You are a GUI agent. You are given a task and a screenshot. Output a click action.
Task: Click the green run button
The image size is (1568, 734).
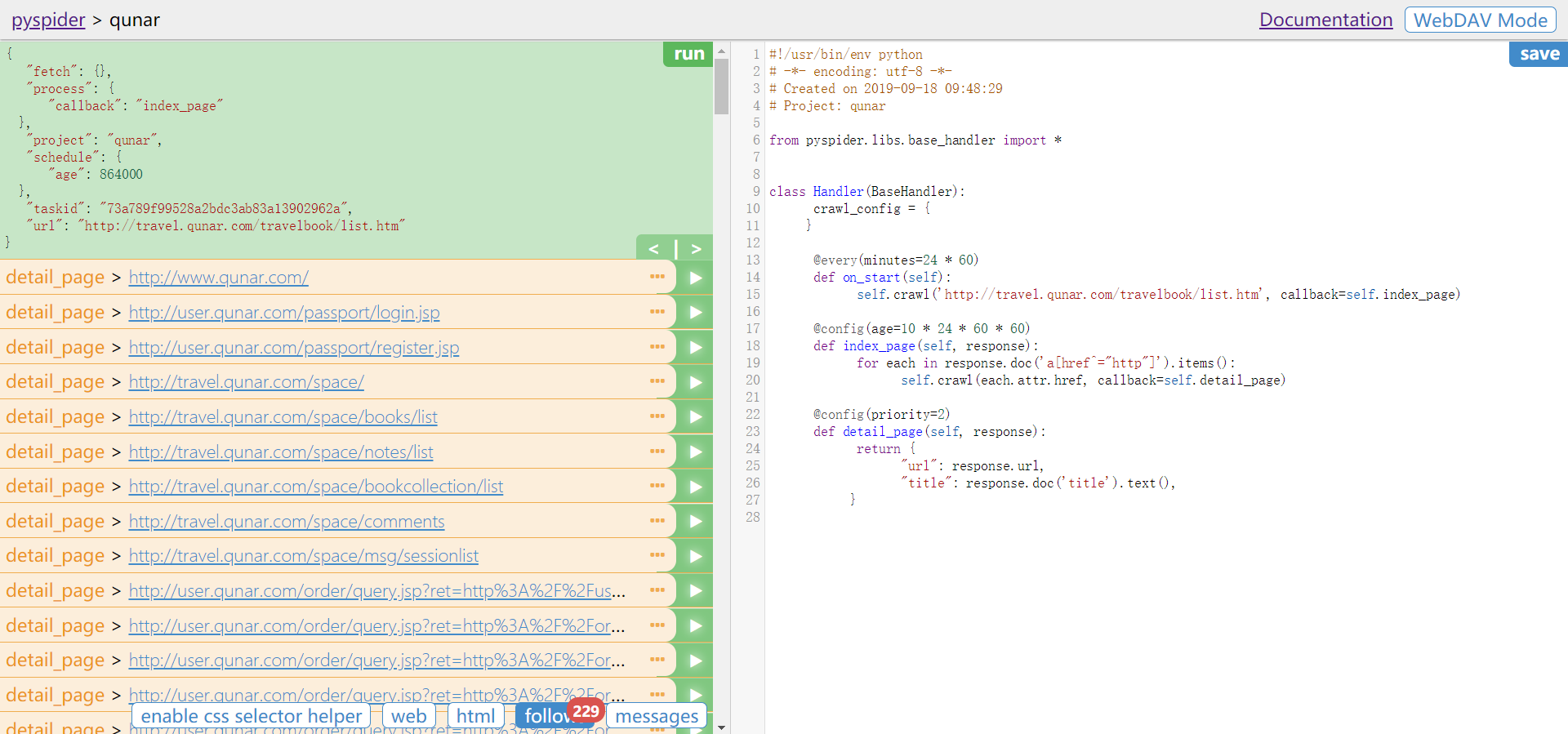688,54
